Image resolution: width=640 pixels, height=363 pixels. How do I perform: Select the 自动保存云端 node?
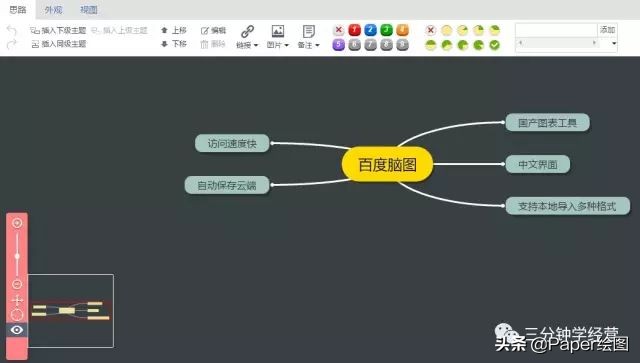(227, 185)
